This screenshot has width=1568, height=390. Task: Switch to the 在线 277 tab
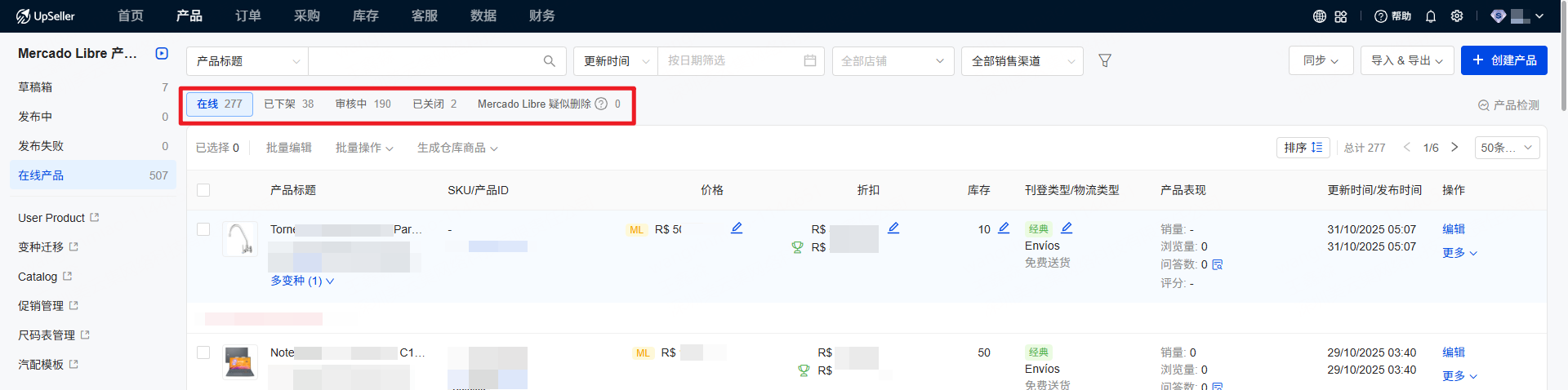tap(220, 104)
